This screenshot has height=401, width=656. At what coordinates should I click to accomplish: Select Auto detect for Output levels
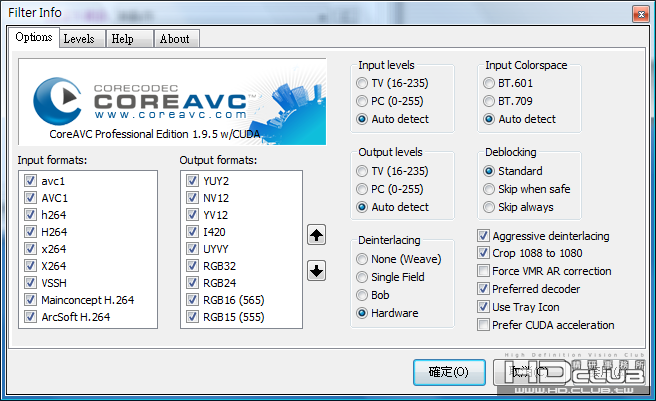click(362, 207)
